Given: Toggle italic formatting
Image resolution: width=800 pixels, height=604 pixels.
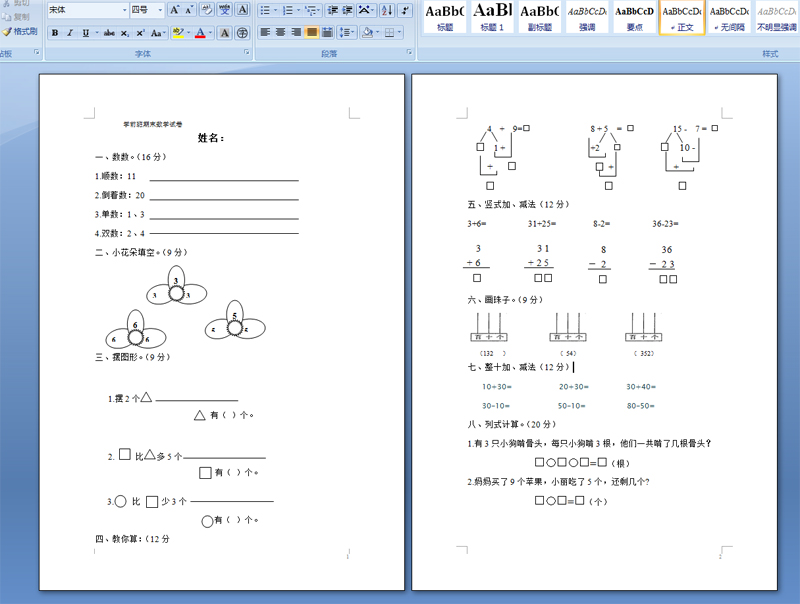Looking at the screenshot, I should (70, 33).
